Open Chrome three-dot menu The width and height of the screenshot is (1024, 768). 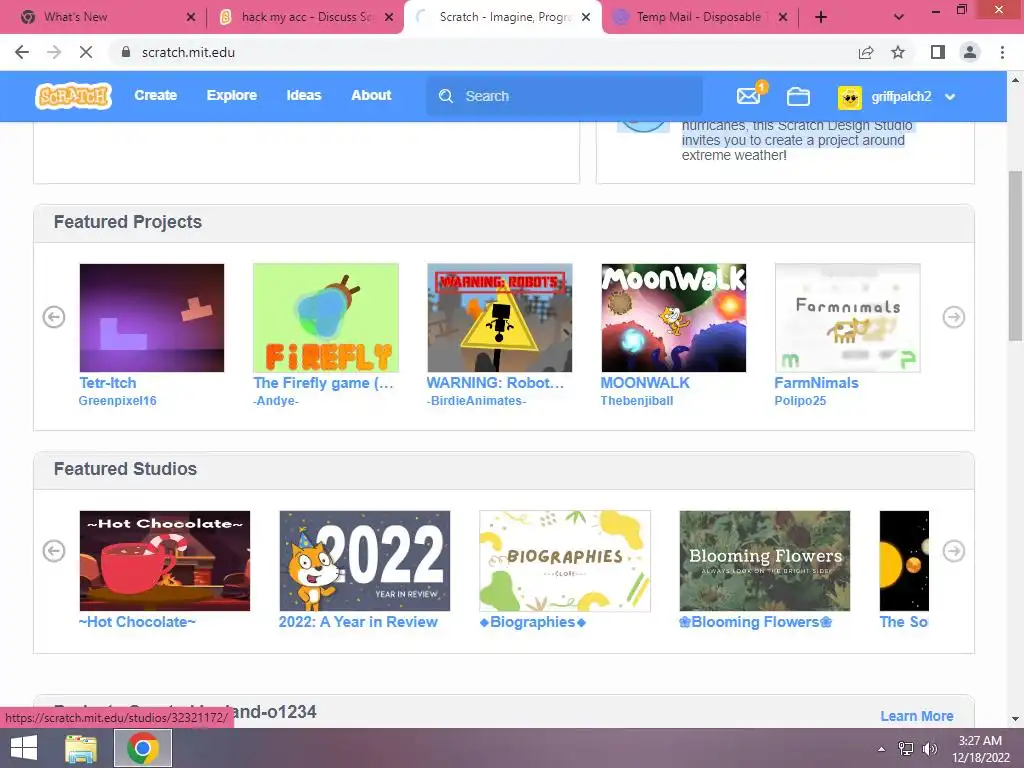(x=1002, y=52)
